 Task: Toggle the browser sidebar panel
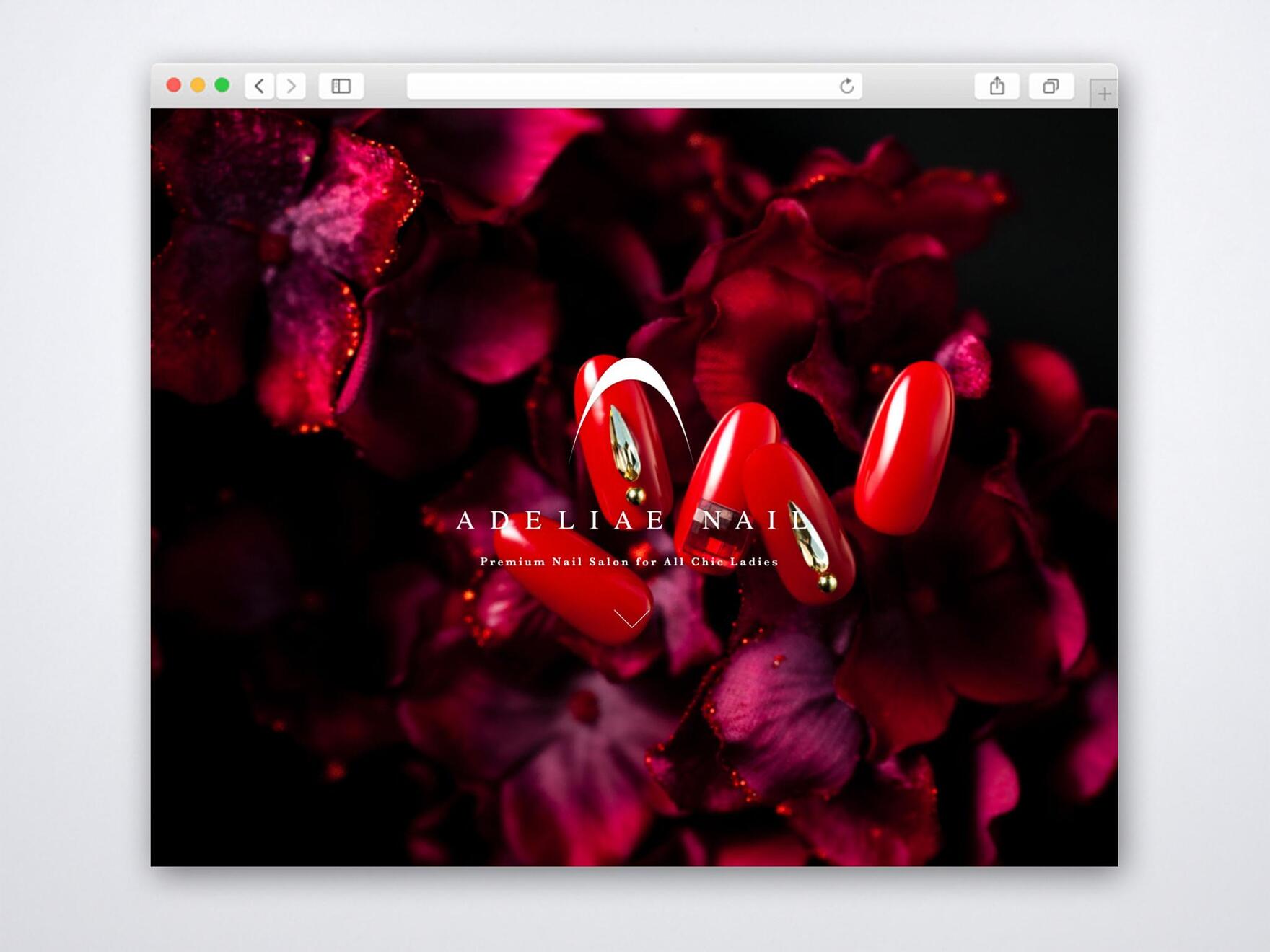tap(341, 87)
